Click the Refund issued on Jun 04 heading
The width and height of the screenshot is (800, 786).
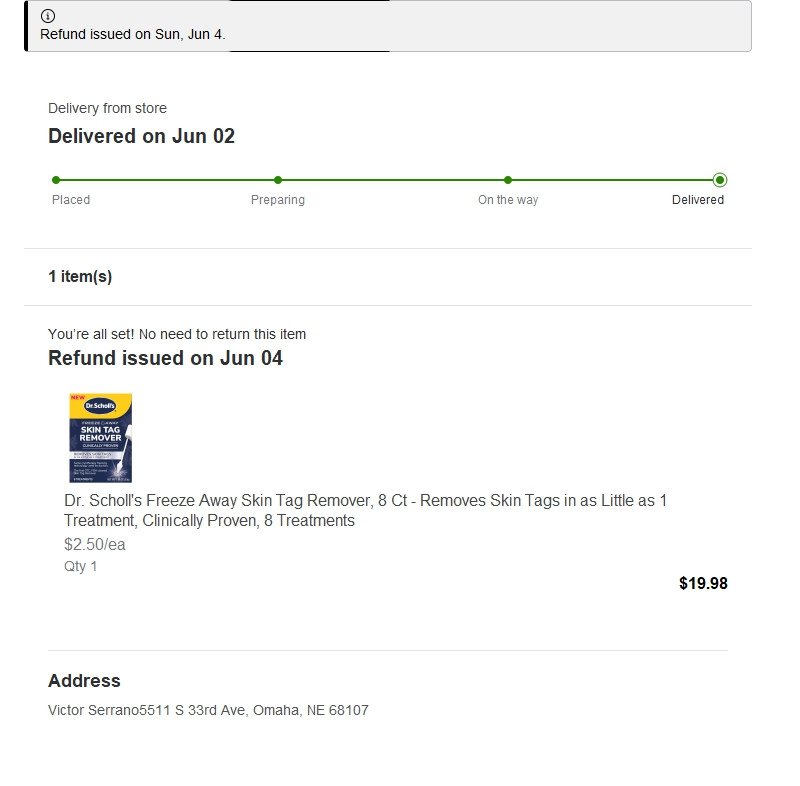tap(165, 358)
